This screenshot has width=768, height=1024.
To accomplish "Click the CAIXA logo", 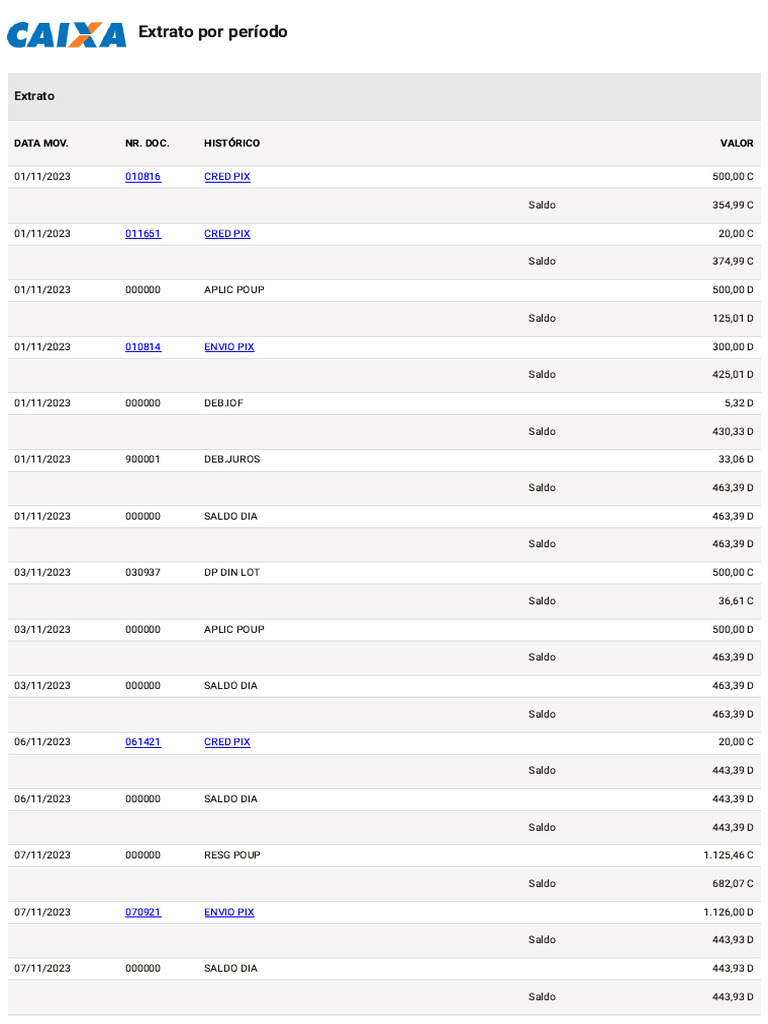I will pos(66,35).
